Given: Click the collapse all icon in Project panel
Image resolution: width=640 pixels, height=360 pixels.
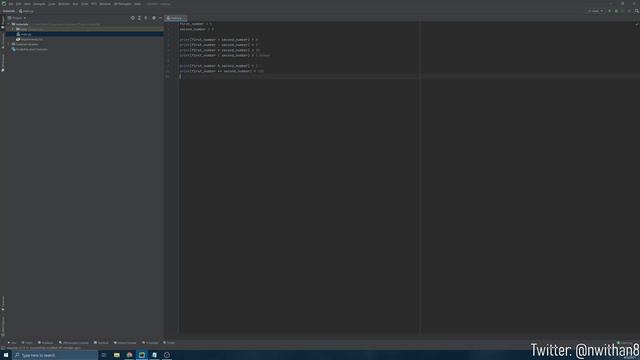Looking at the screenshot, I should (146, 18).
